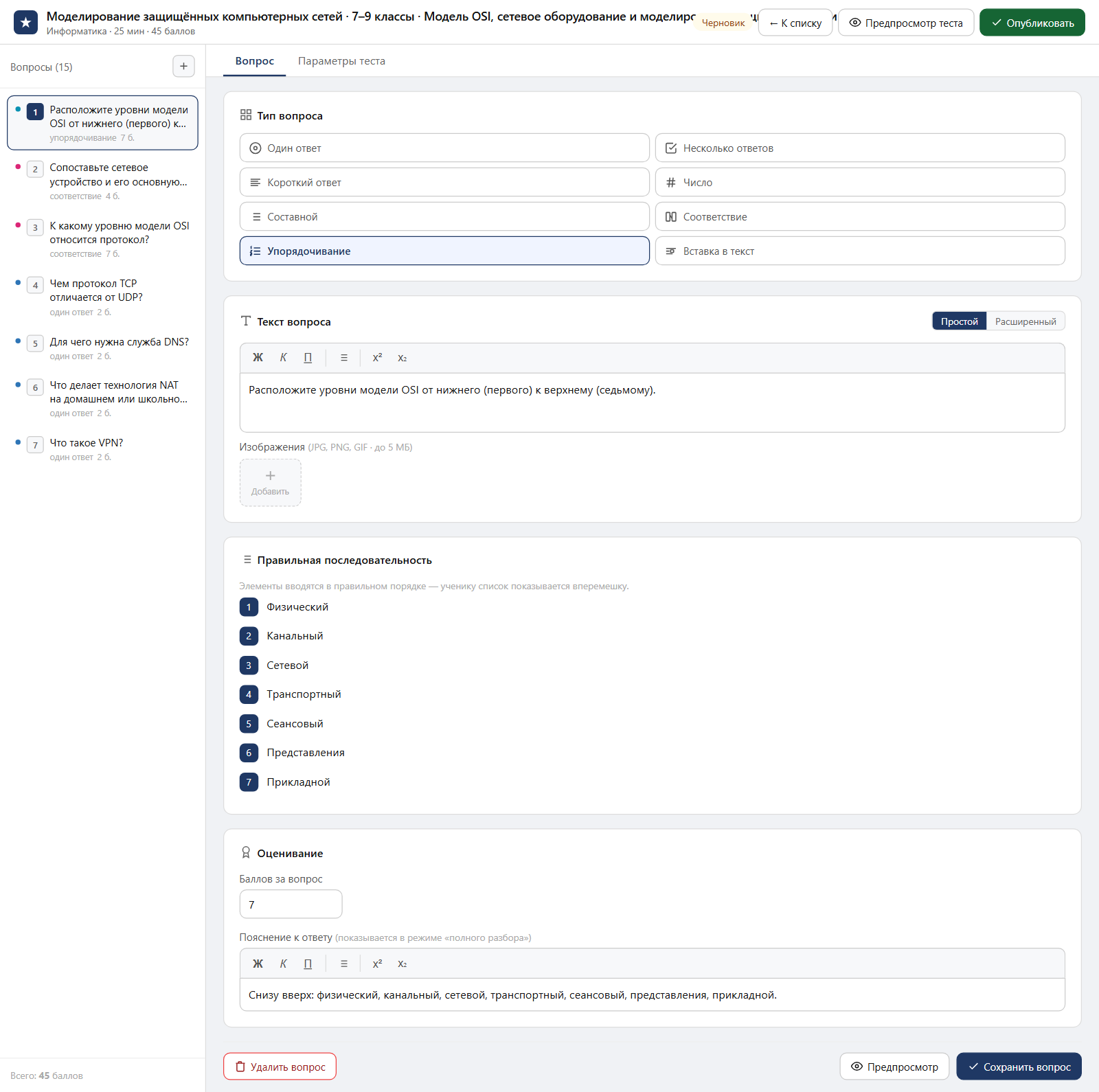This screenshot has height=1092, width=1099.
Task: Select 'Соответствие' question type
Action: (860, 216)
